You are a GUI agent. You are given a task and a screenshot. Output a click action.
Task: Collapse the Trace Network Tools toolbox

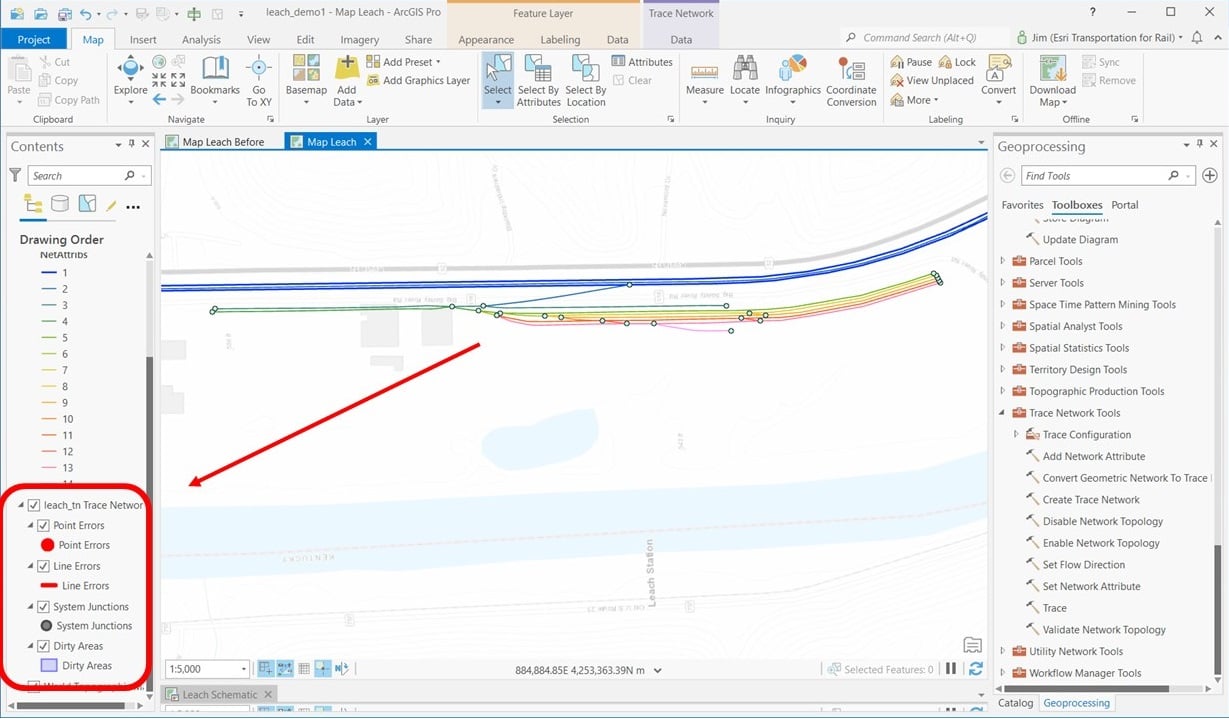click(1003, 413)
